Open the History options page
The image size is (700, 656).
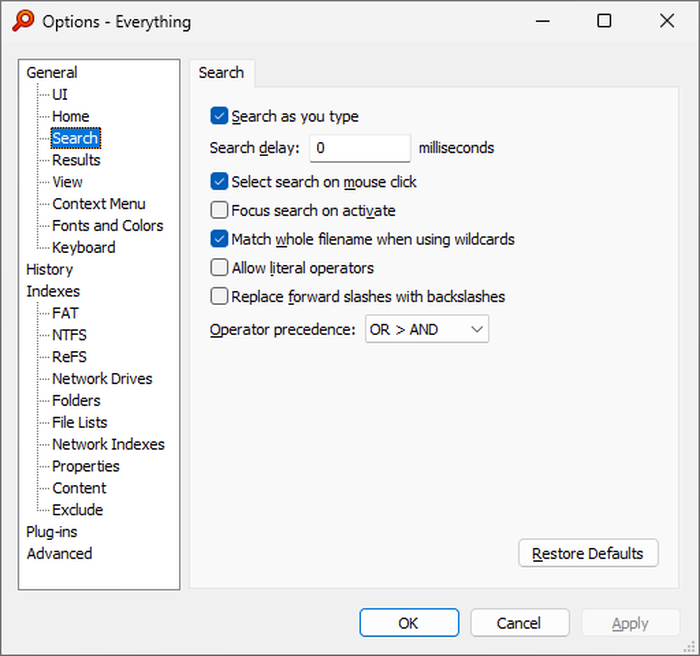[50, 269]
